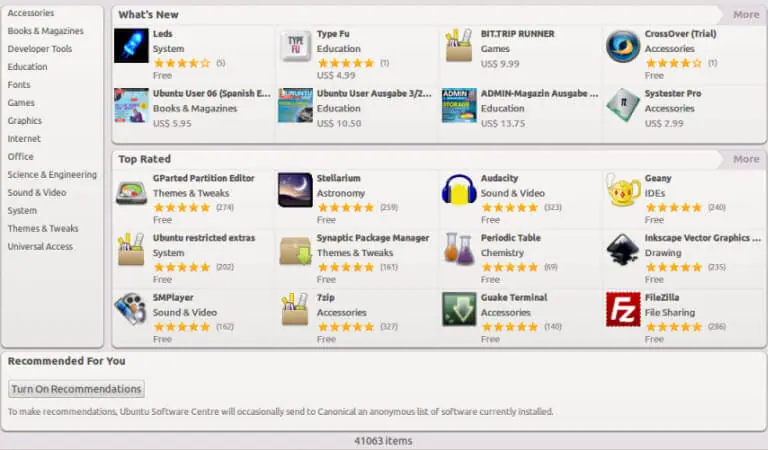Click Inkscape Vector Graphics title

point(702,238)
